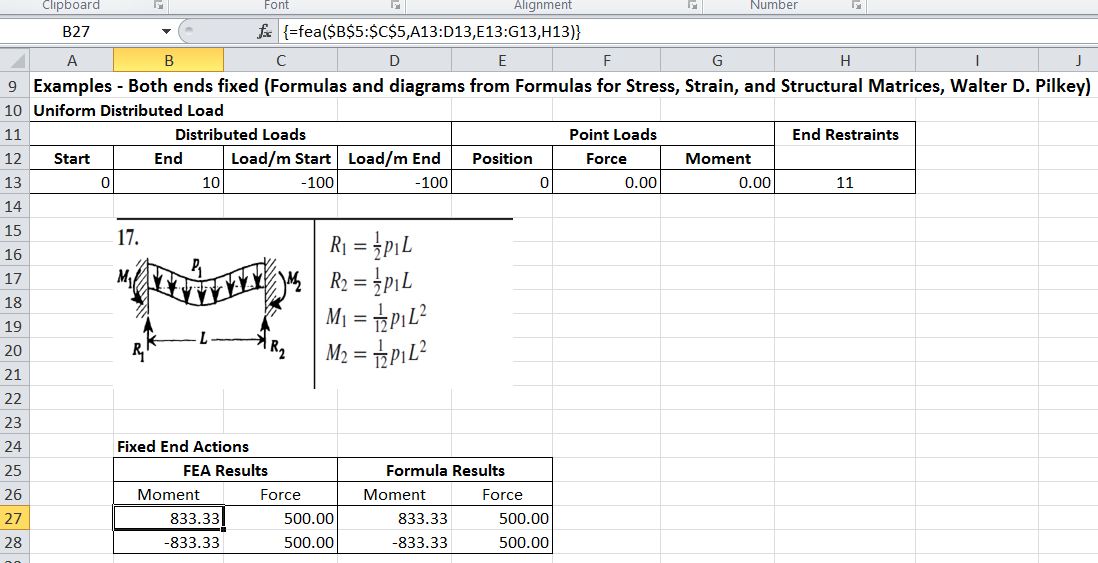Select column H header
This screenshot has height=563, width=1098.
tap(845, 61)
